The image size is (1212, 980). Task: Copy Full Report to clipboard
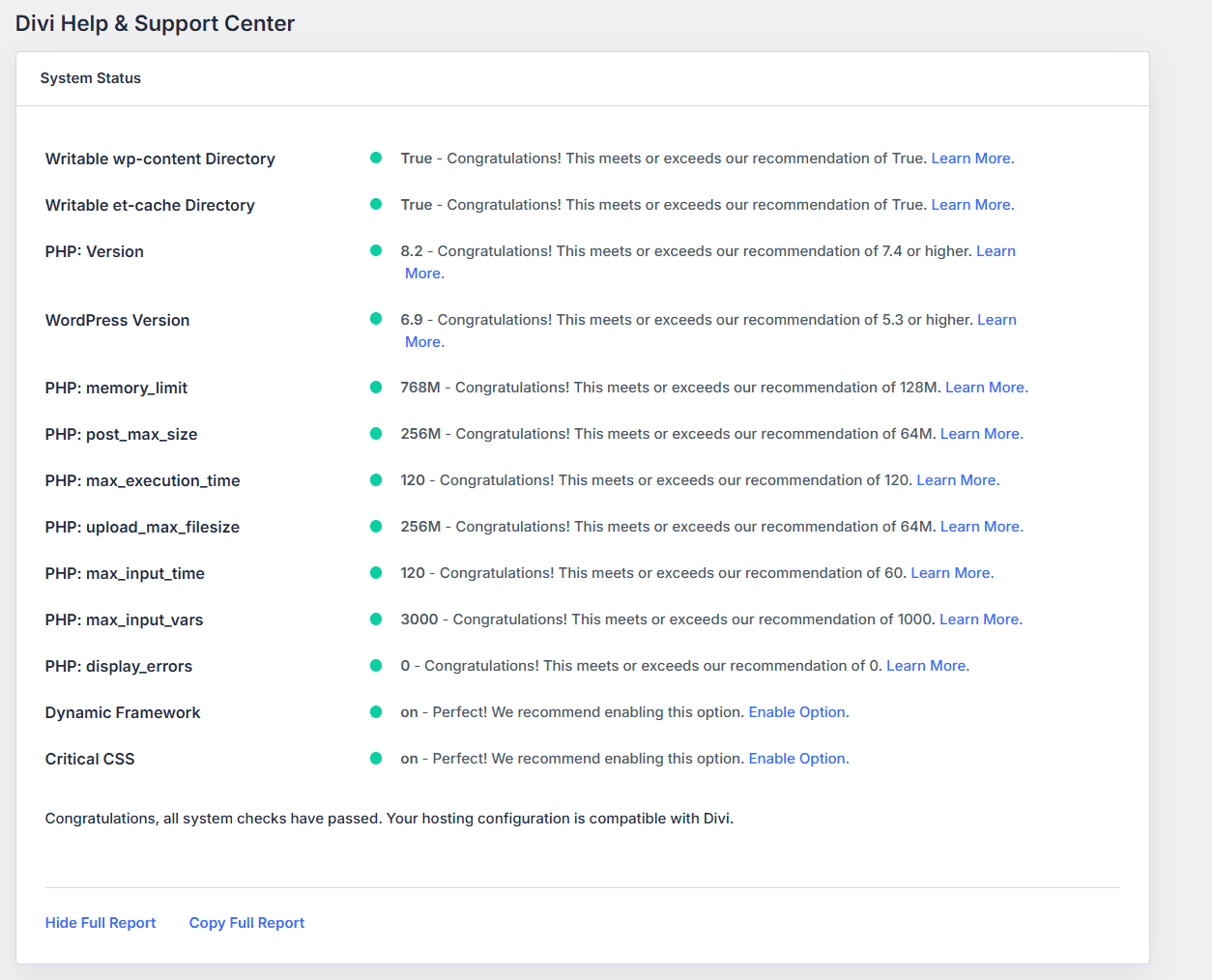246,923
